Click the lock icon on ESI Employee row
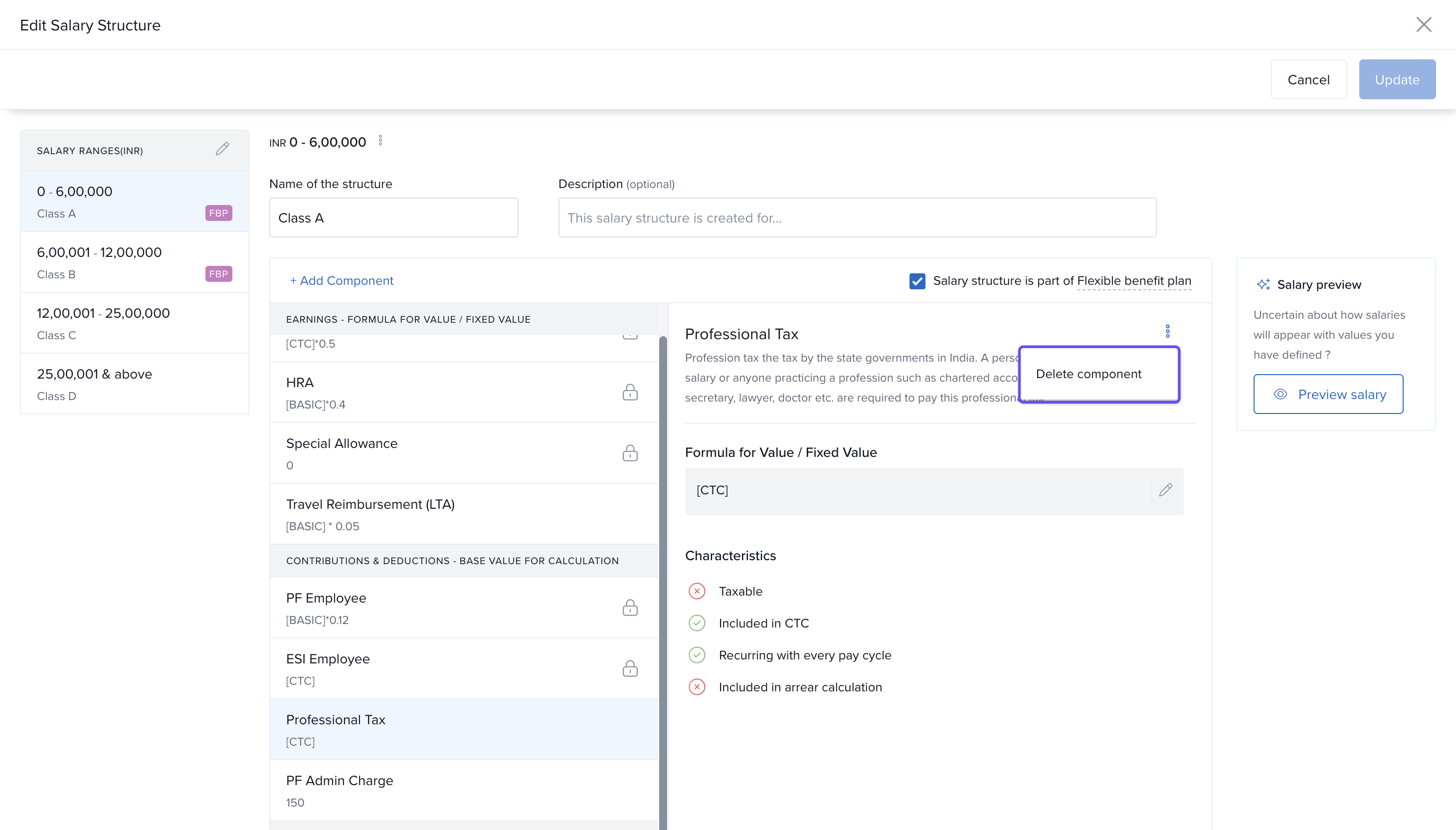The height and width of the screenshot is (830, 1456). (x=630, y=668)
